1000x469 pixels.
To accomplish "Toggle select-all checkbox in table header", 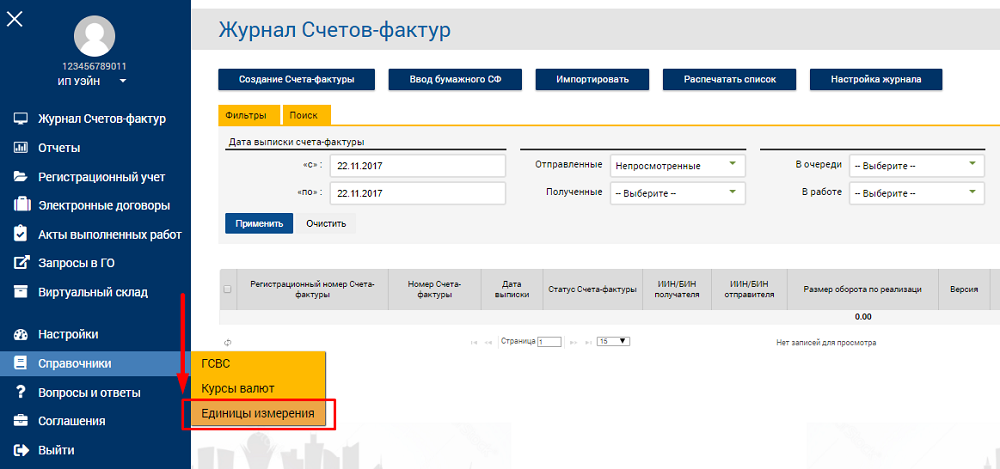I will click(228, 289).
